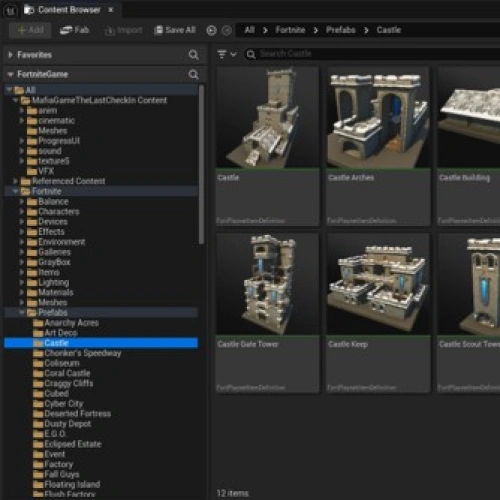This screenshot has height=500, width=500.
Task: Click the folder tree scrollbar
Action: tap(201, 164)
